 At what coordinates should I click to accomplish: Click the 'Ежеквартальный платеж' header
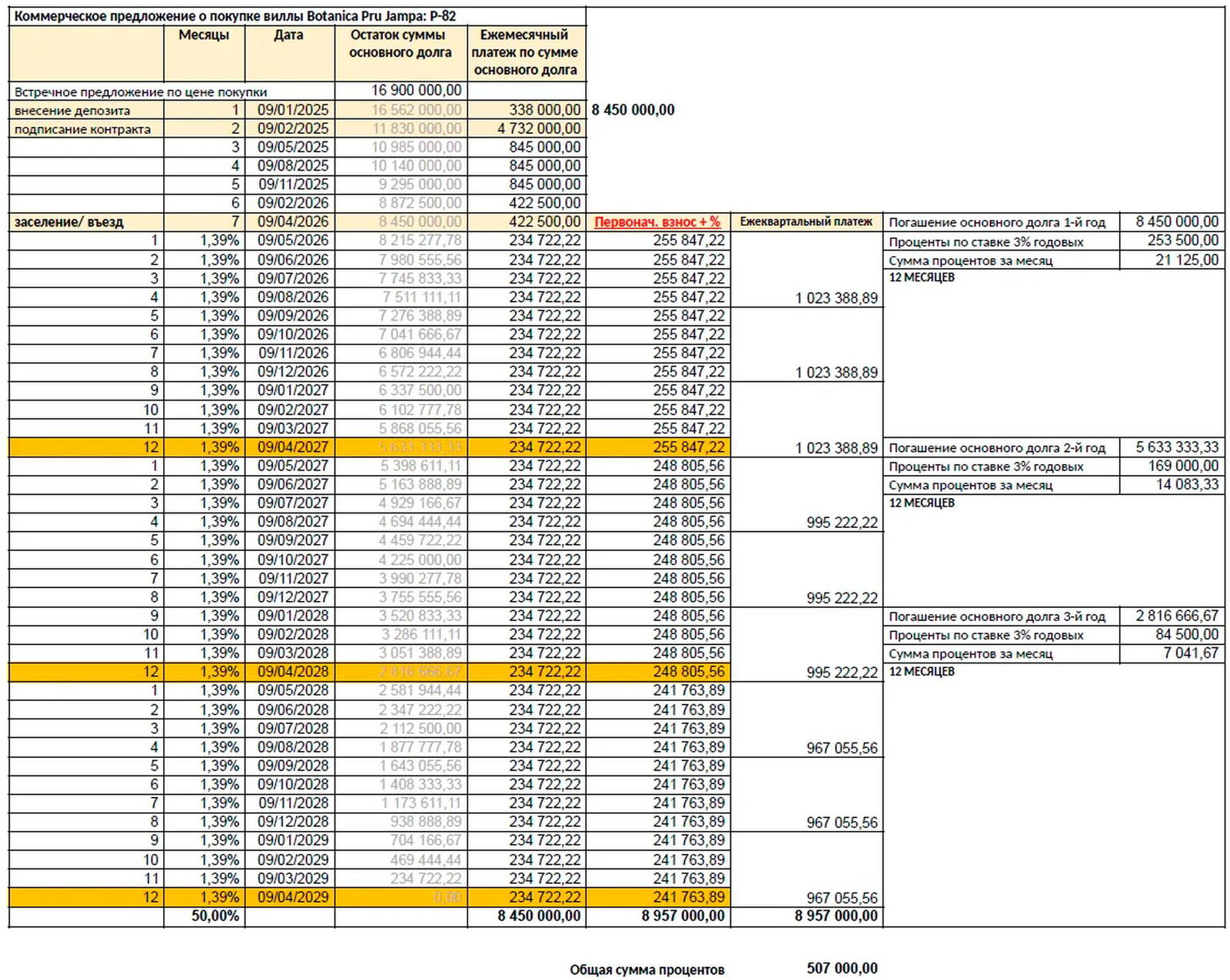806,221
